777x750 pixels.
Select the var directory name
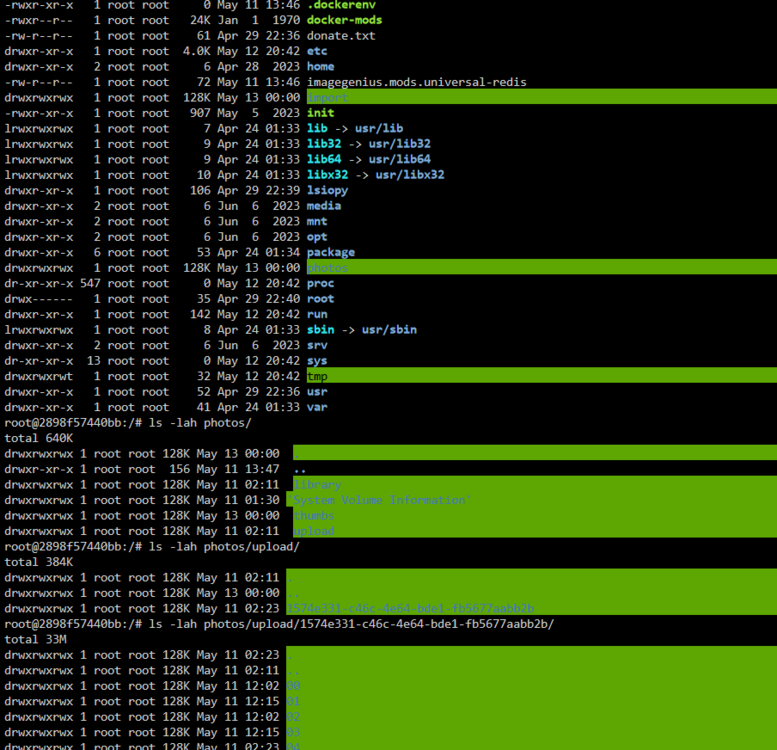coord(317,407)
